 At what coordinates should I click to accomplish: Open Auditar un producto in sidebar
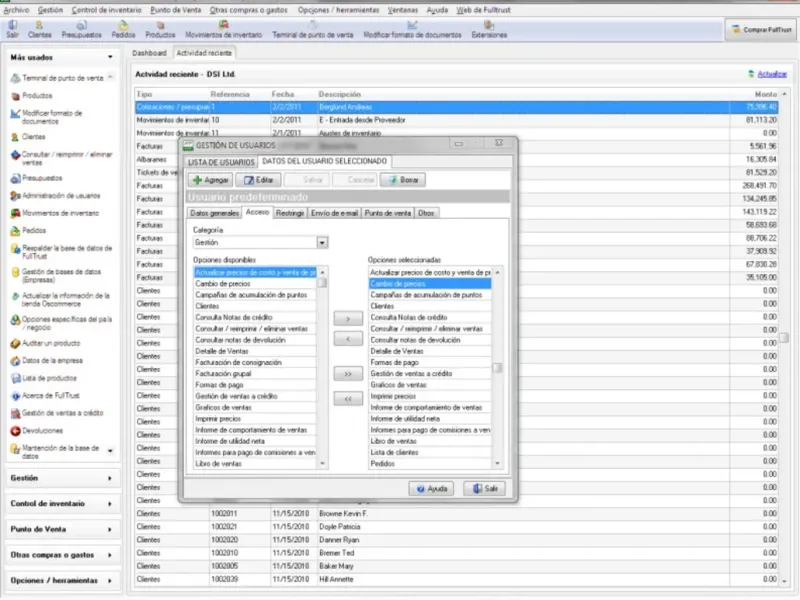click(x=45, y=343)
